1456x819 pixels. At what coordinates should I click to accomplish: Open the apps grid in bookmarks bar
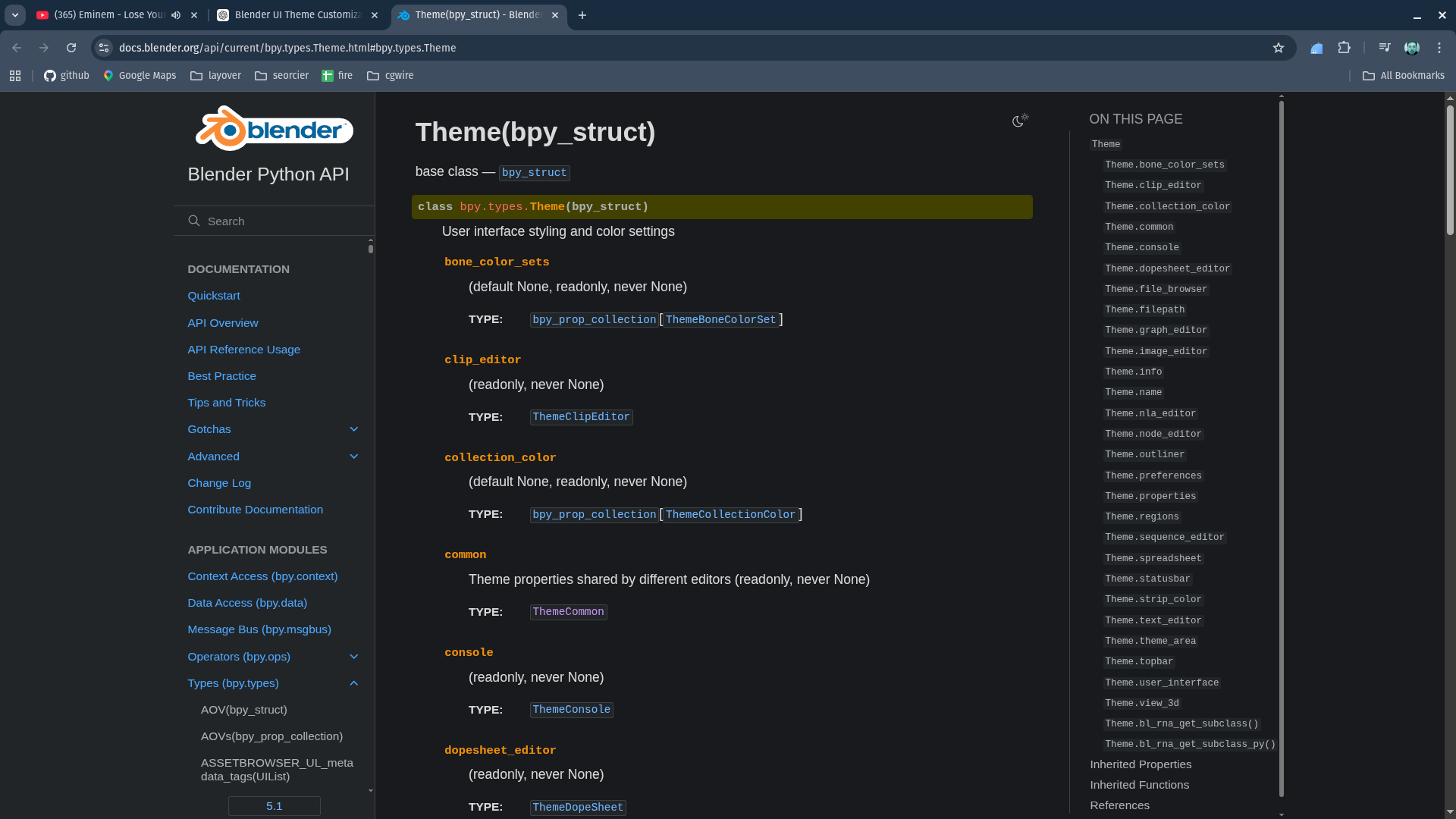pos(15,76)
